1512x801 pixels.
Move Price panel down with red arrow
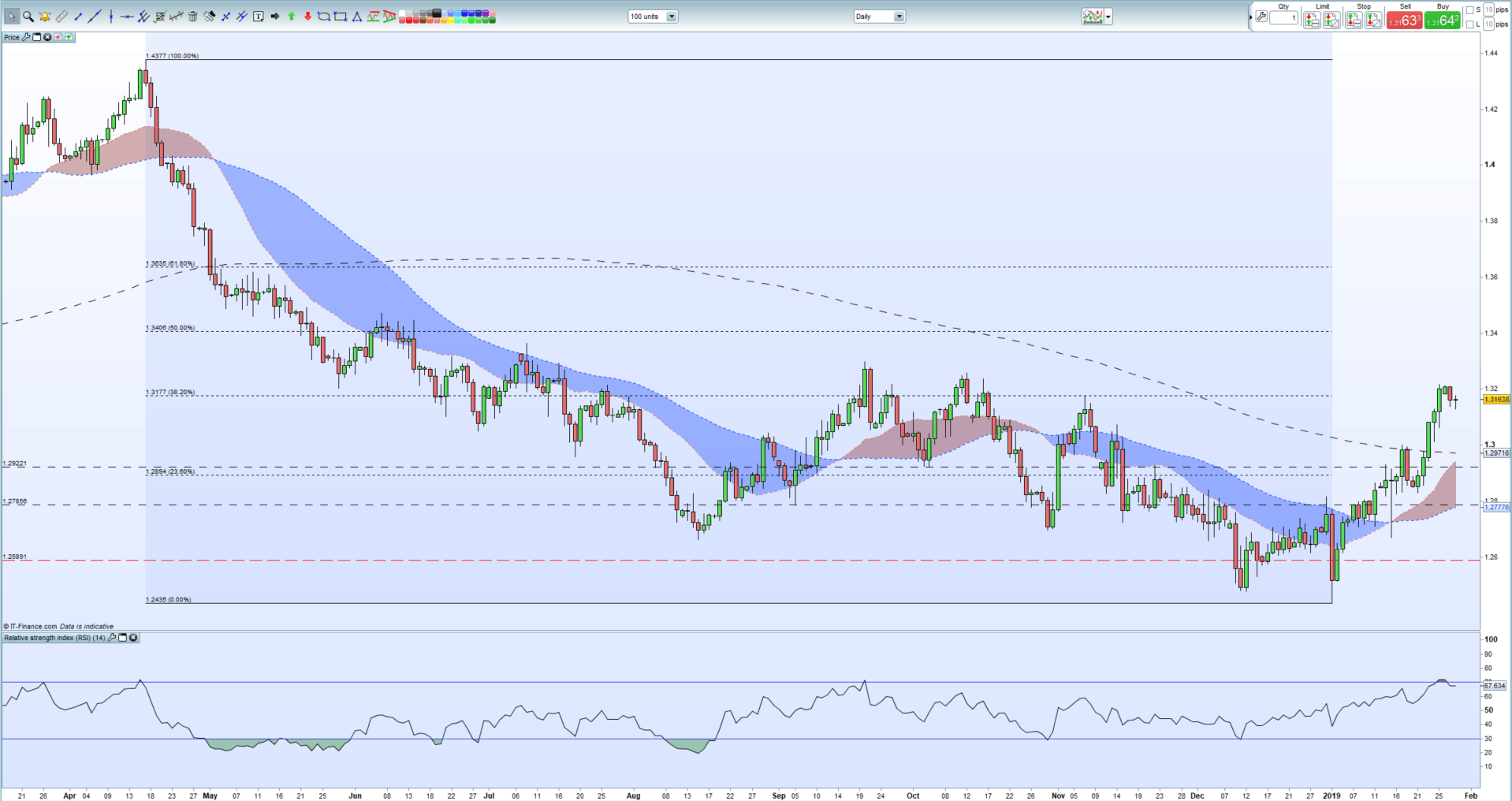(x=58, y=37)
